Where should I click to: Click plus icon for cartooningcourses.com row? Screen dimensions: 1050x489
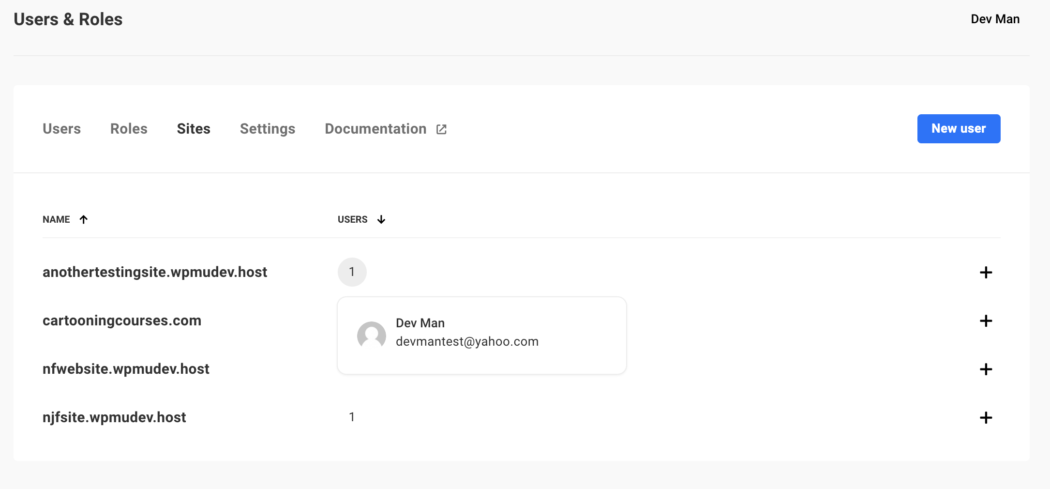pos(985,321)
